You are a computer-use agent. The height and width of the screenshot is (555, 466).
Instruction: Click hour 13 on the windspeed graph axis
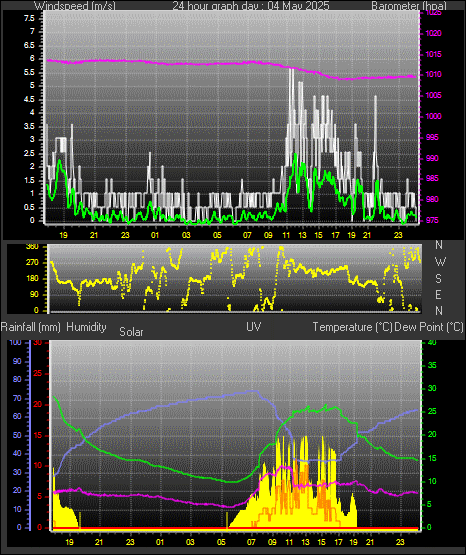click(x=302, y=235)
